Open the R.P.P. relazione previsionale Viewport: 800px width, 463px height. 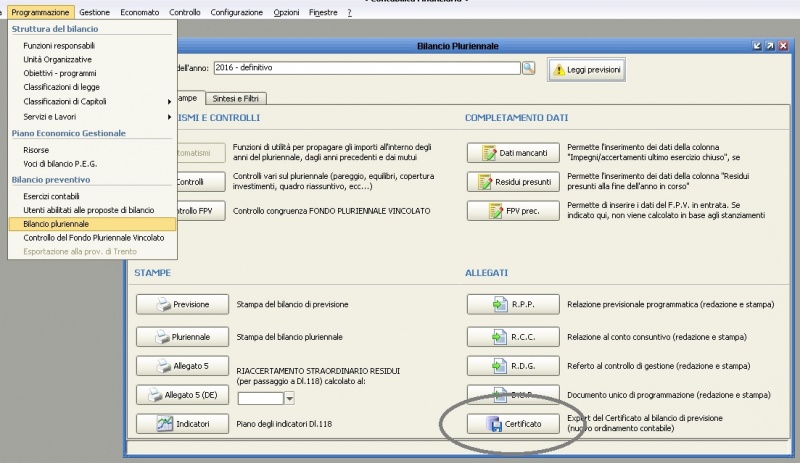tap(513, 304)
